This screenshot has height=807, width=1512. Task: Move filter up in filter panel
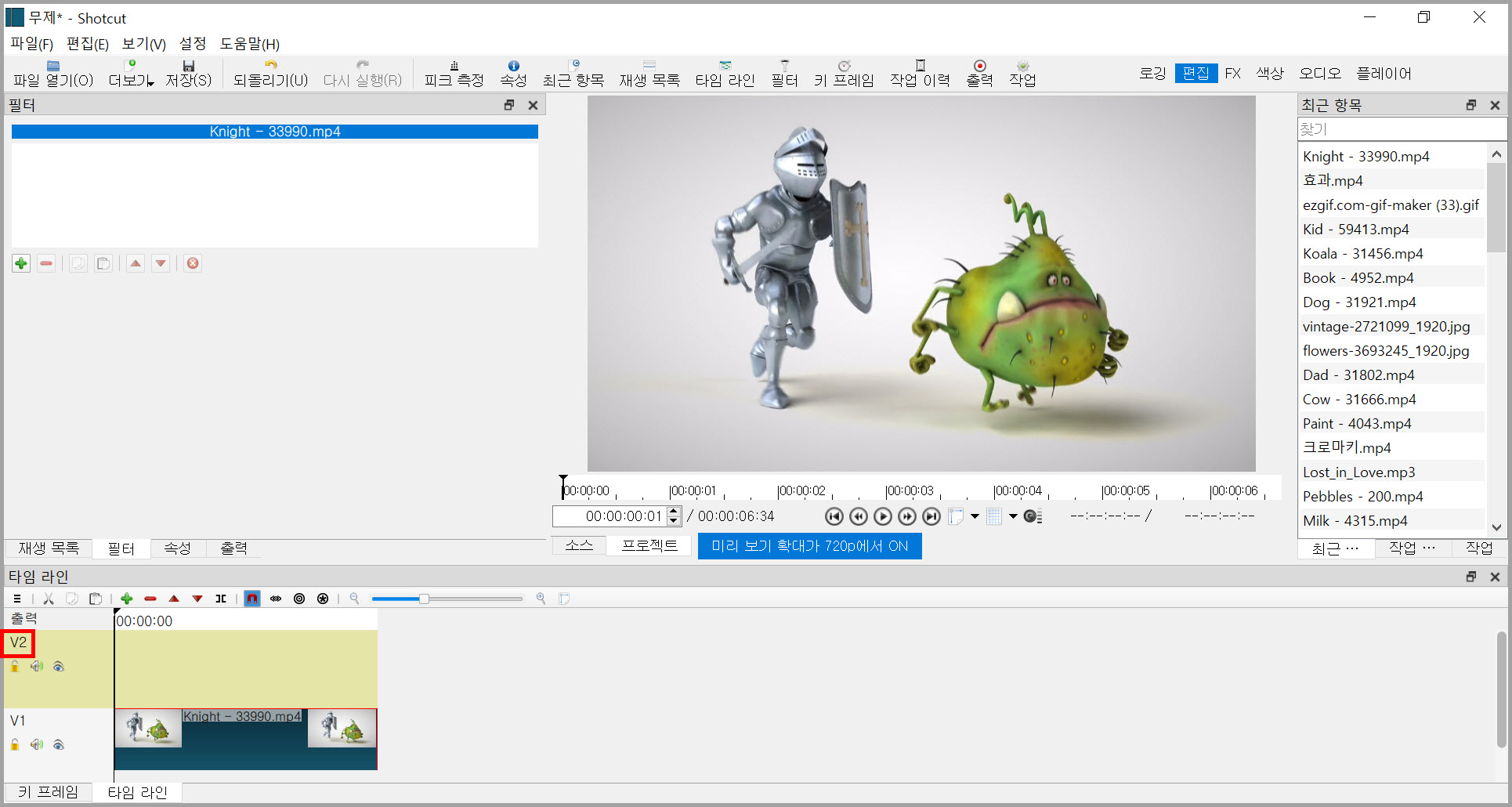pyautogui.click(x=136, y=263)
